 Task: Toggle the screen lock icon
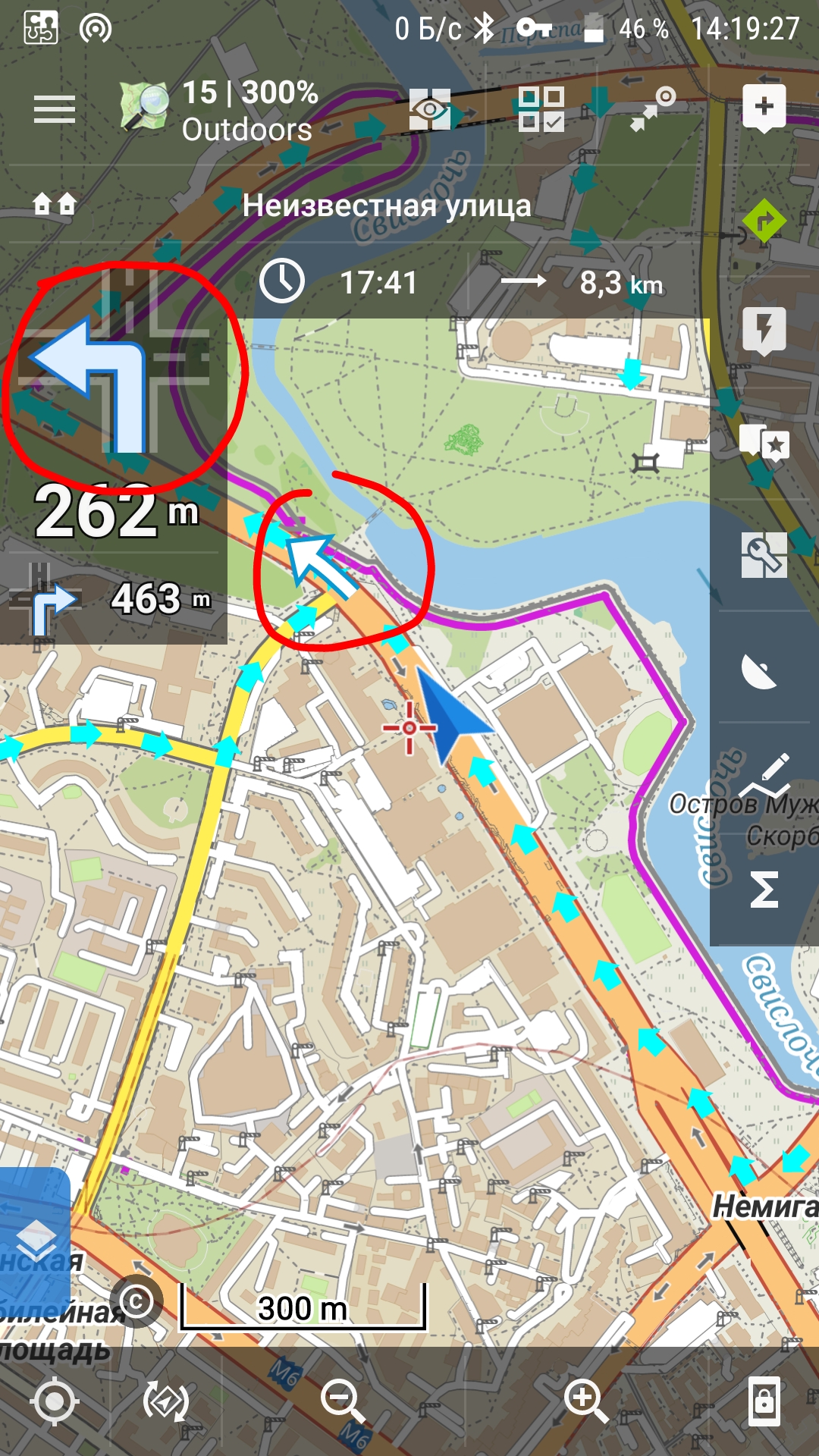(x=764, y=1401)
